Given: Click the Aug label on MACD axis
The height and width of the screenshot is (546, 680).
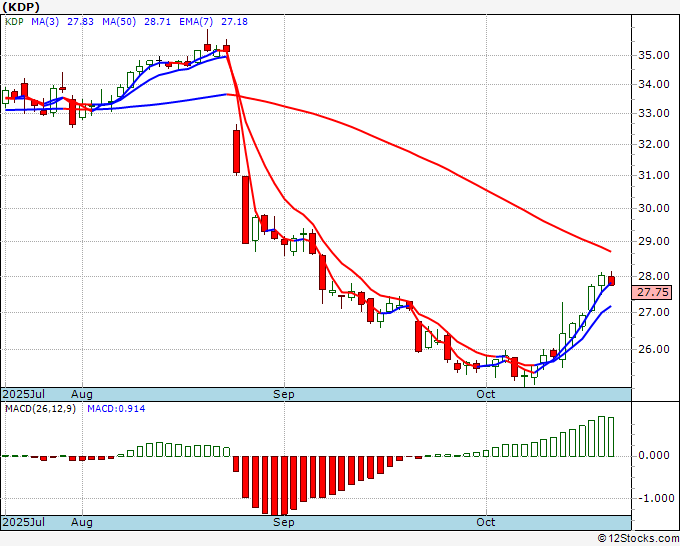Looking at the screenshot, I should click(82, 522).
